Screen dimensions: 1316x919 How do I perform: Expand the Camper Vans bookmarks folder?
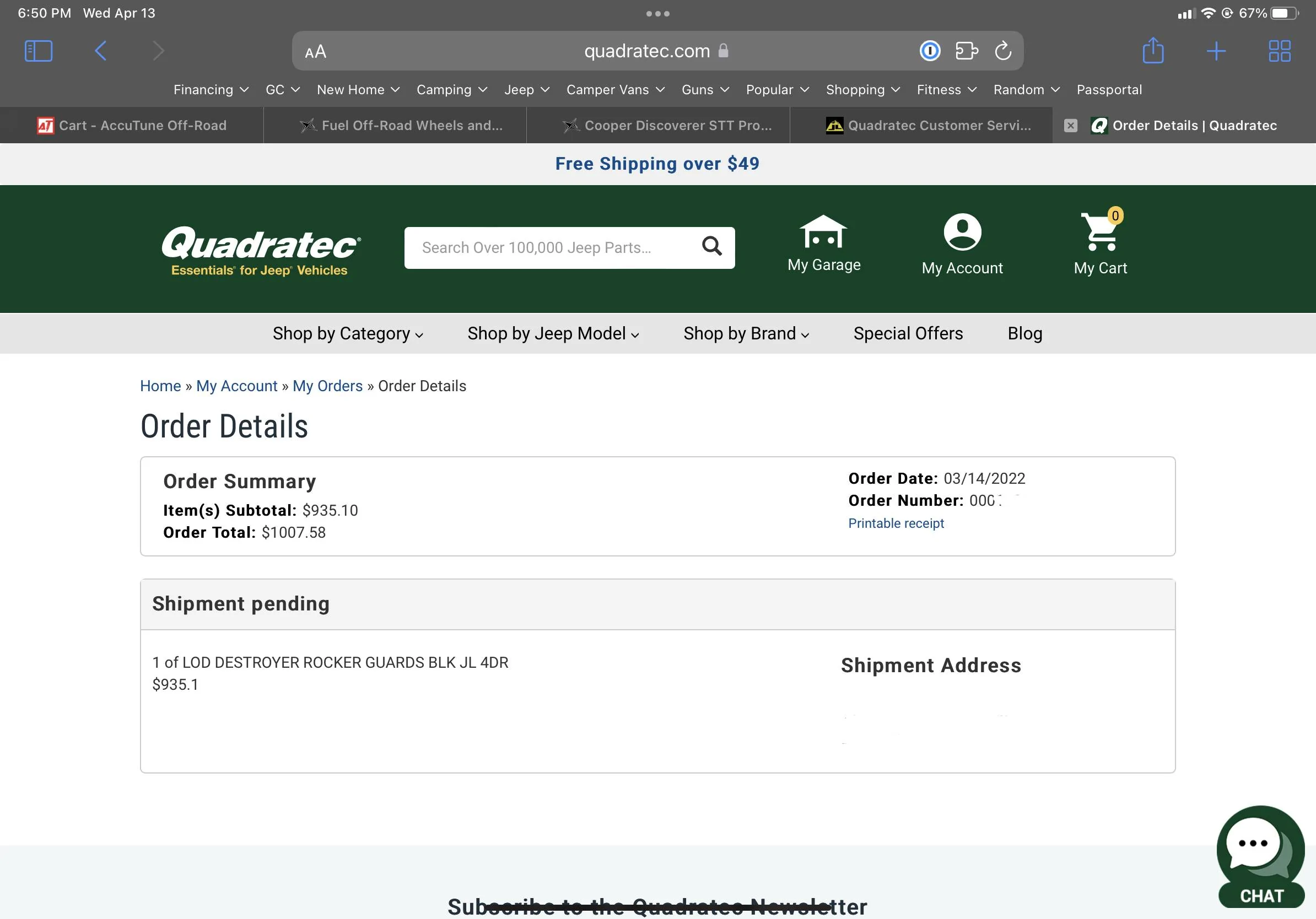click(x=616, y=90)
